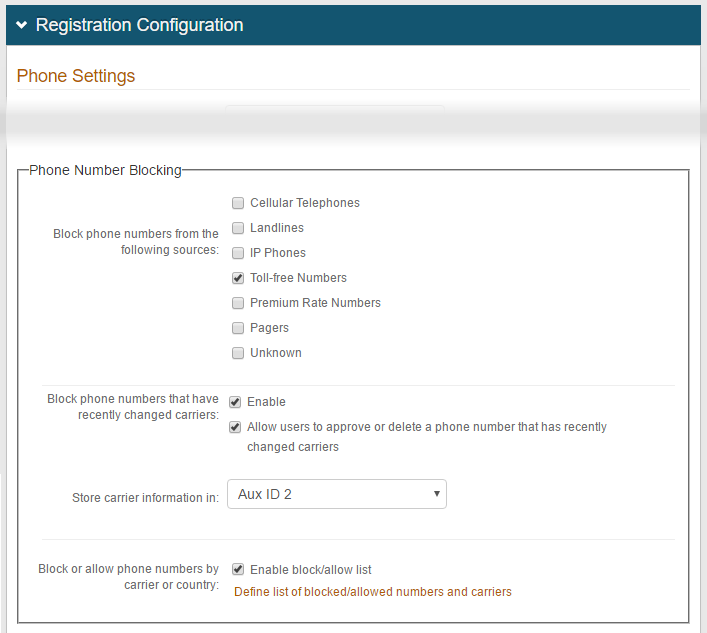Enable Cellular Telephones blocking checkbox
Viewport: 707px width, 633px height.
(x=238, y=203)
